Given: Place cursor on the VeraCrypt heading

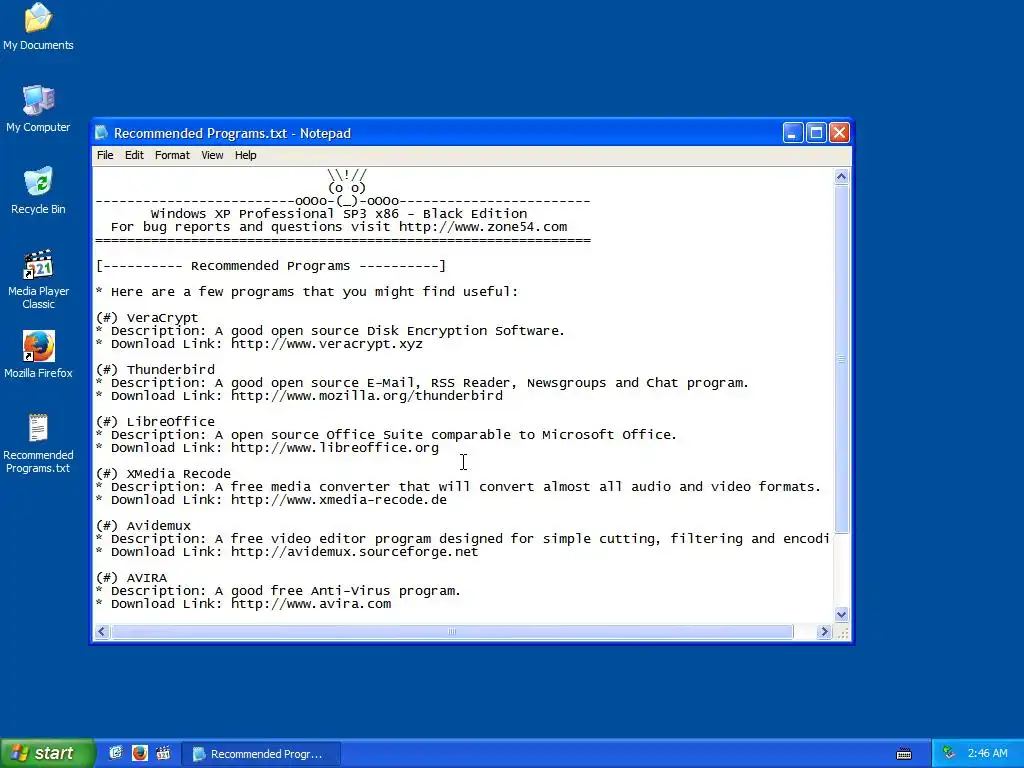Looking at the screenshot, I should [x=162, y=317].
